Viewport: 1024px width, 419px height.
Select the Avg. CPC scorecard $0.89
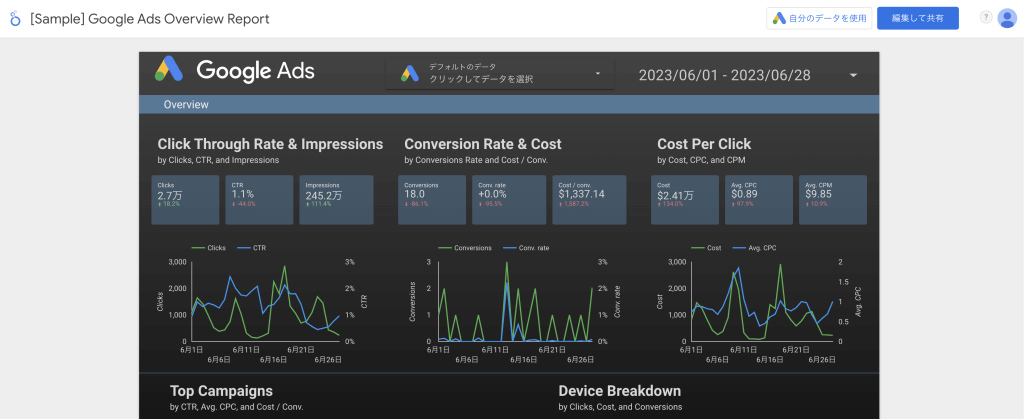click(x=759, y=200)
